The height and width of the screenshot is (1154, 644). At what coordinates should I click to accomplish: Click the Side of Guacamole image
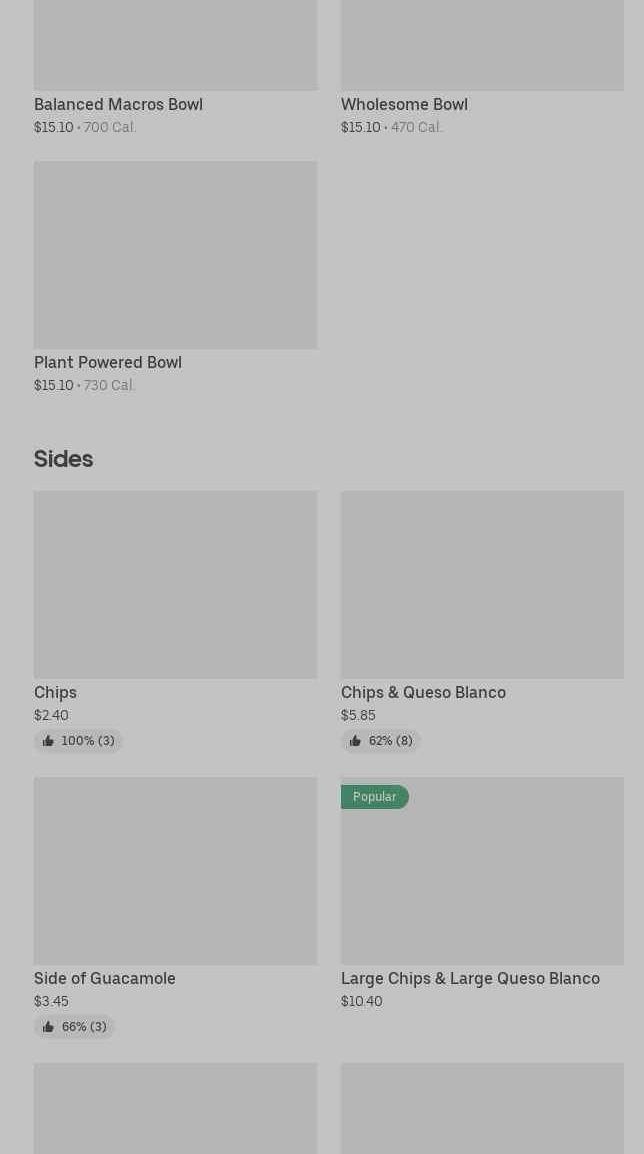point(175,870)
